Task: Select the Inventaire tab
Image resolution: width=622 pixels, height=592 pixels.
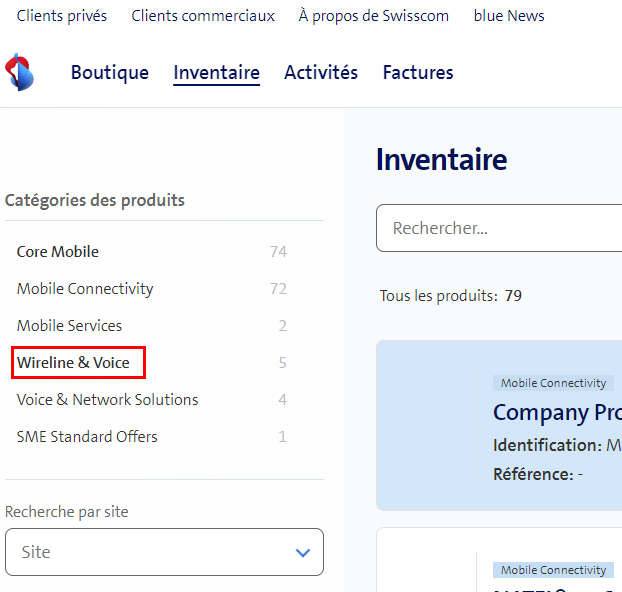Action: pyautogui.click(x=216, y=73)
